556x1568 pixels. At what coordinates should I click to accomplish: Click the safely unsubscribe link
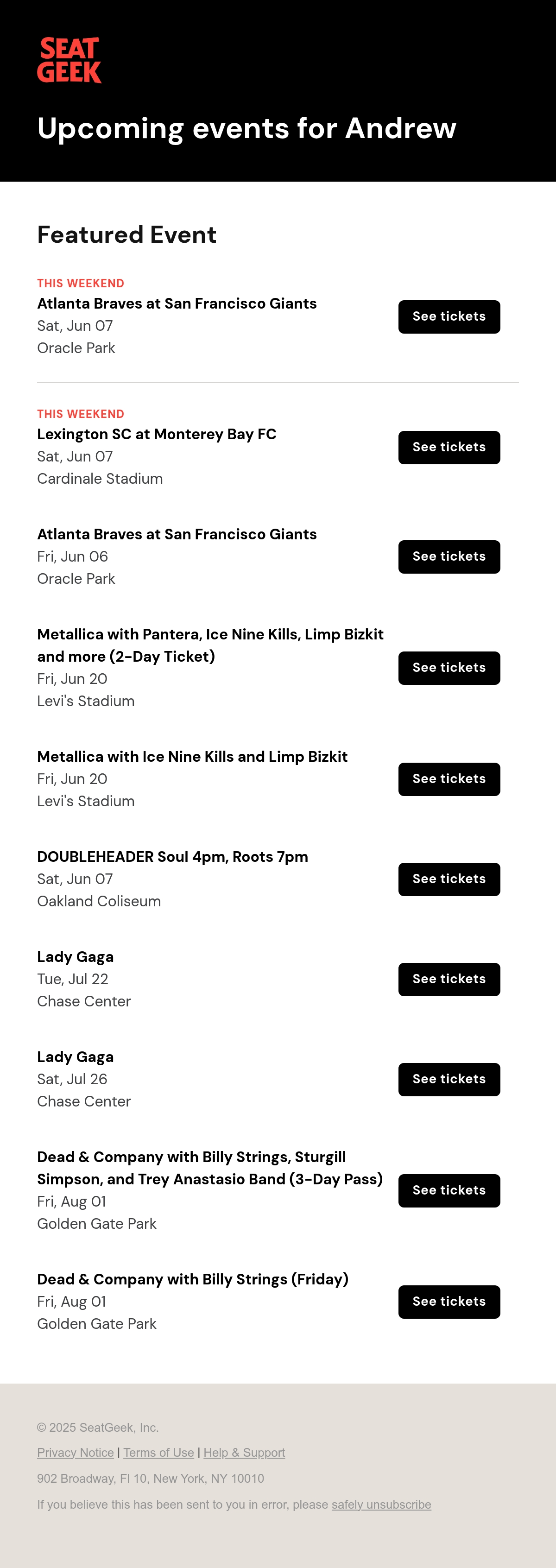[381, 1504]
